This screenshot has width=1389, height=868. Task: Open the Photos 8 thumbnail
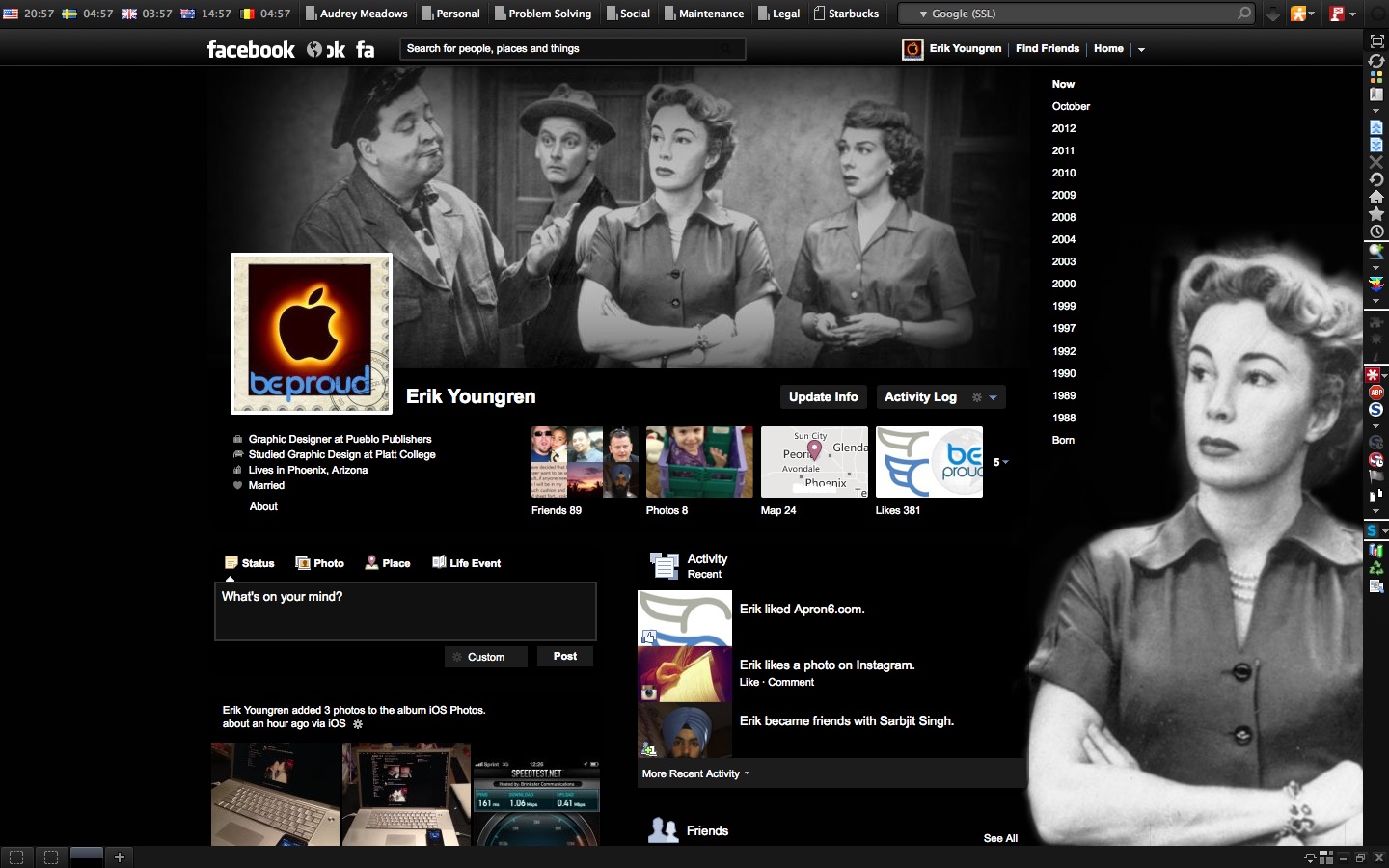click(x=699, y=462)
